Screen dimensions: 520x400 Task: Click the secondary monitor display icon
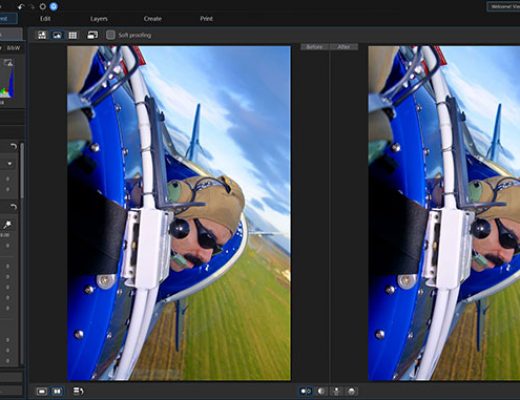(x=92, y=35)
